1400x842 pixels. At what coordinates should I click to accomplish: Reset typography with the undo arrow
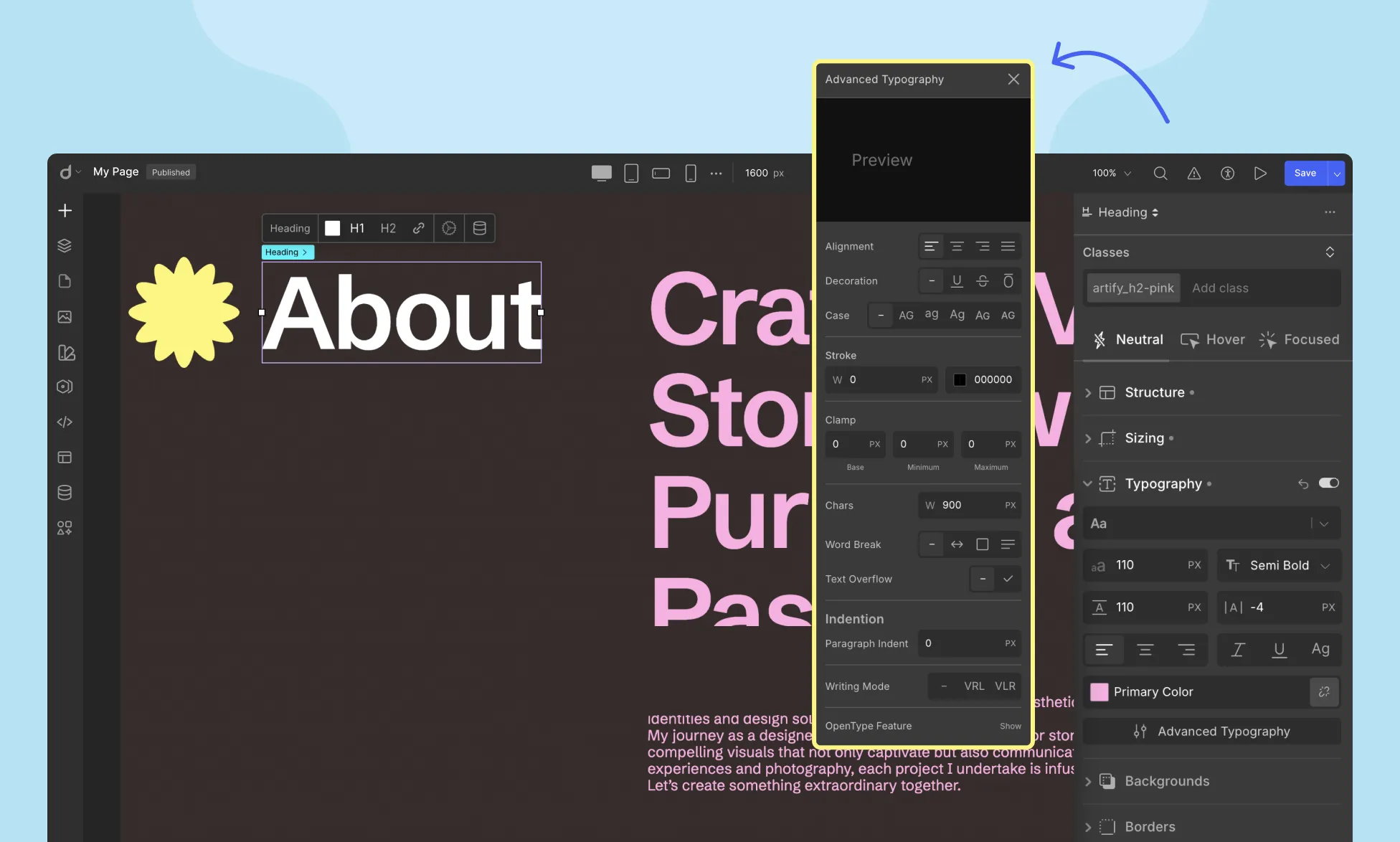[x=1302, y=483]
